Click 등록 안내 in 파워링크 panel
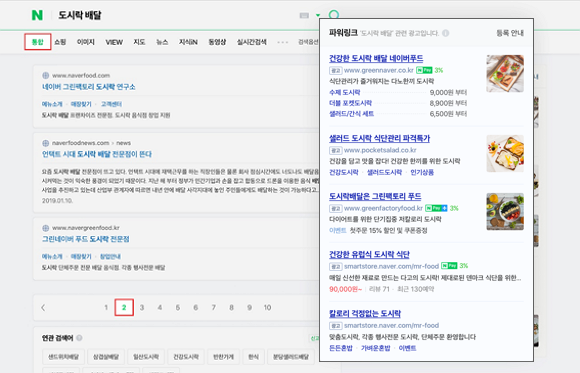This screenshot has width=580, height=373. (x=510, y=33)
